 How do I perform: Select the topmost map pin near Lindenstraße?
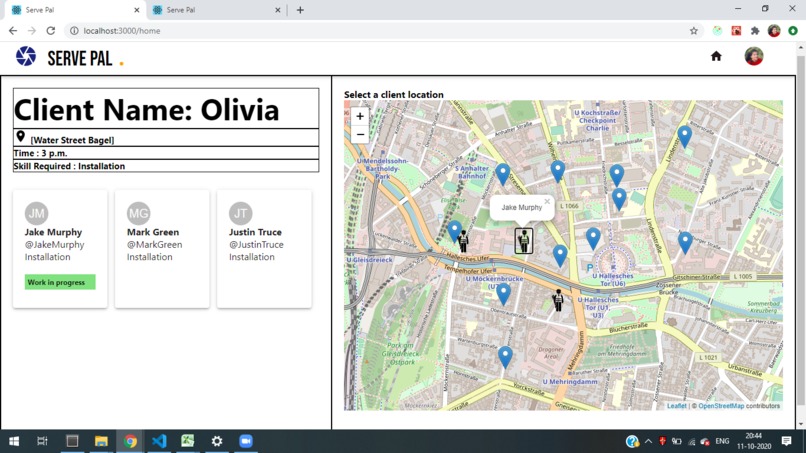pos(684,137)
